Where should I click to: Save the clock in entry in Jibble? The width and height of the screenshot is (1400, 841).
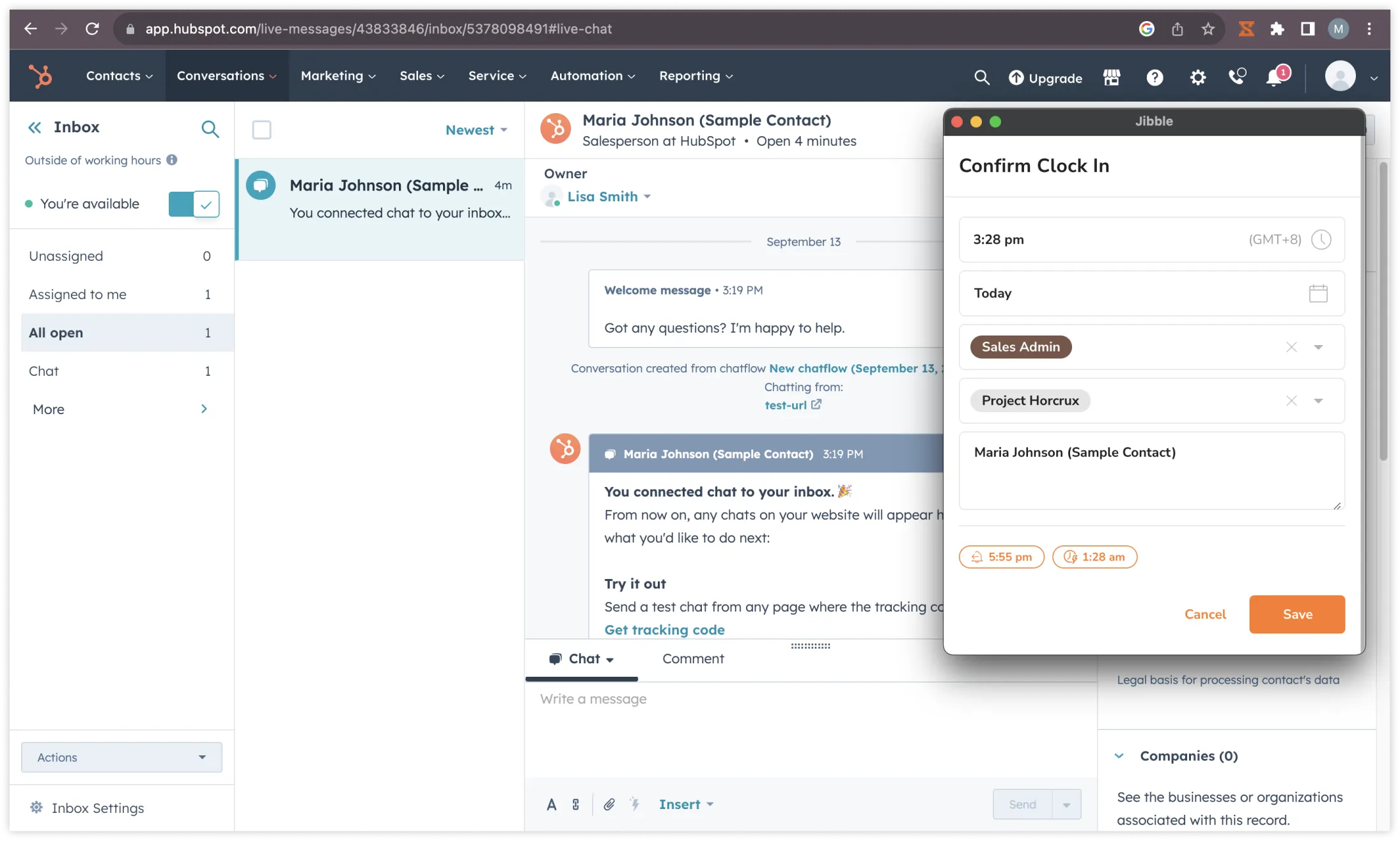coord(1296,614)
